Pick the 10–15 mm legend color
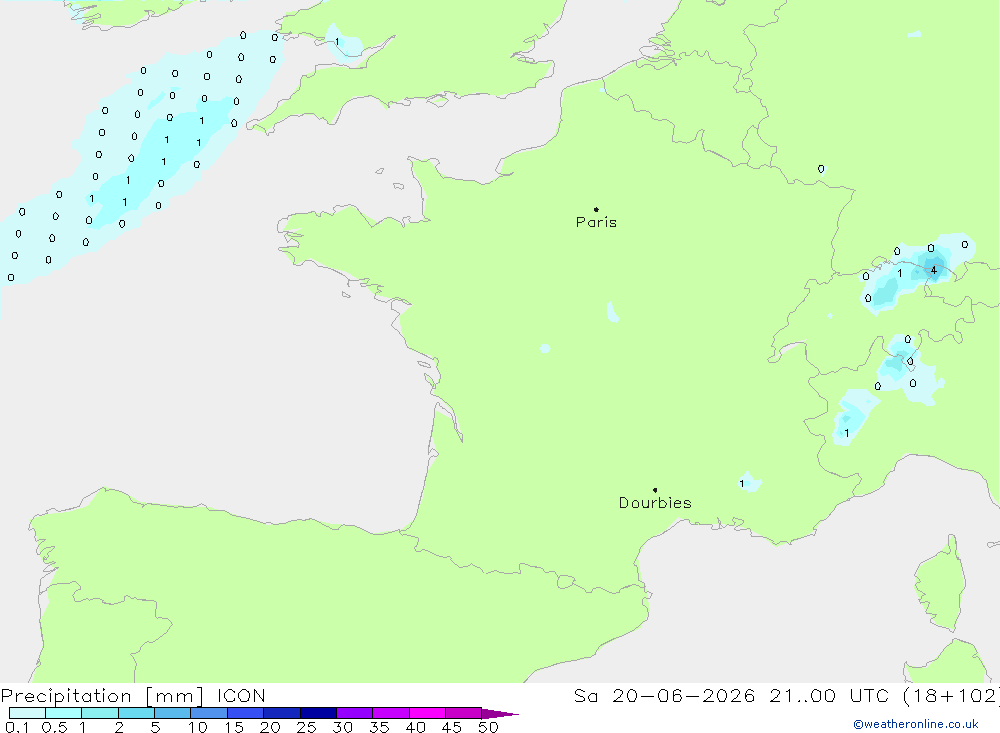Screen dimensions: 1000x733 tap(209, 713)
